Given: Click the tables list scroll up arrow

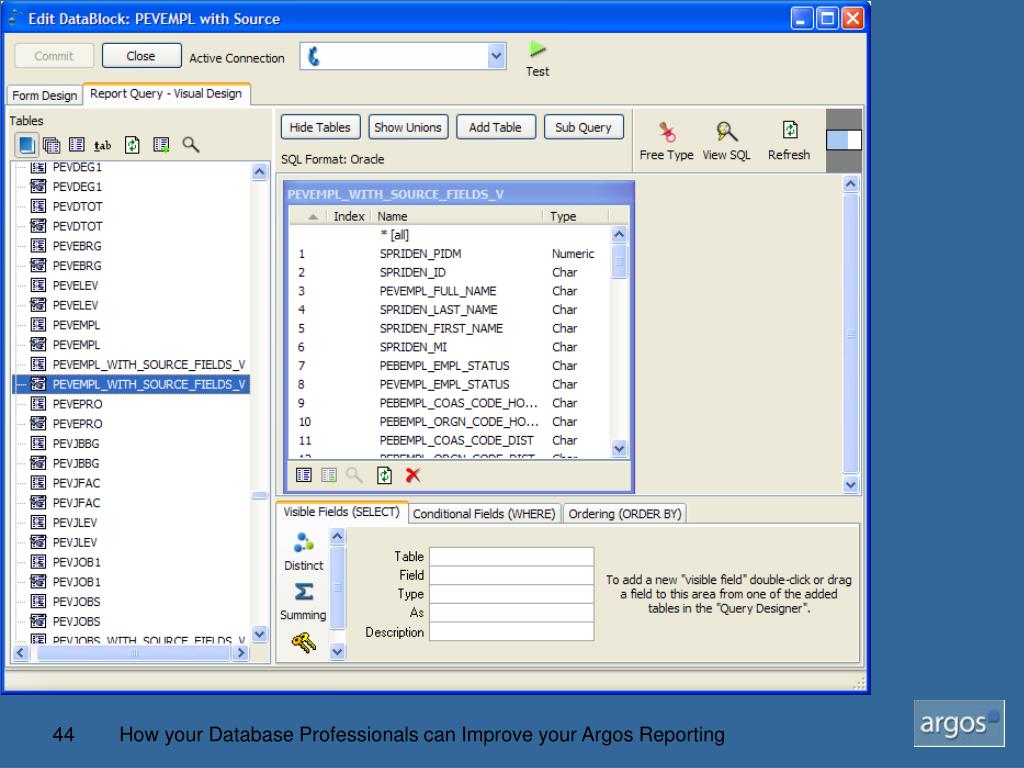Looking at the screenshot, I should pos(260,172).
